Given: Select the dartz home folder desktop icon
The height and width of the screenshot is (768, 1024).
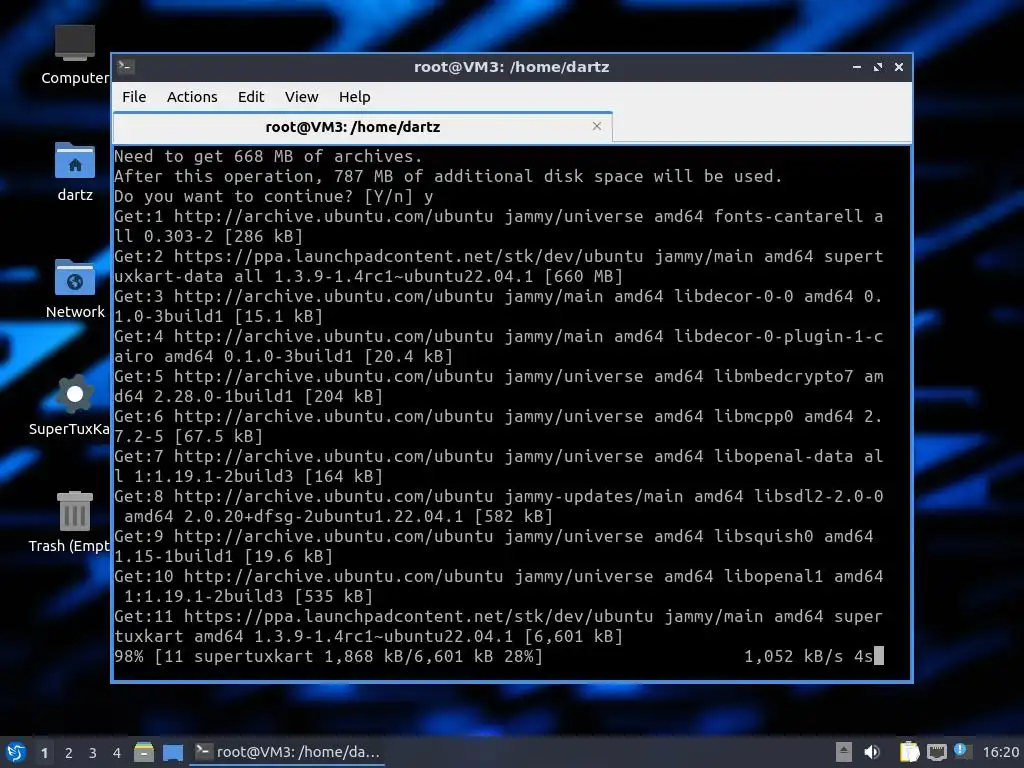Looking at the screenshot, I should [x=75, y=172].
